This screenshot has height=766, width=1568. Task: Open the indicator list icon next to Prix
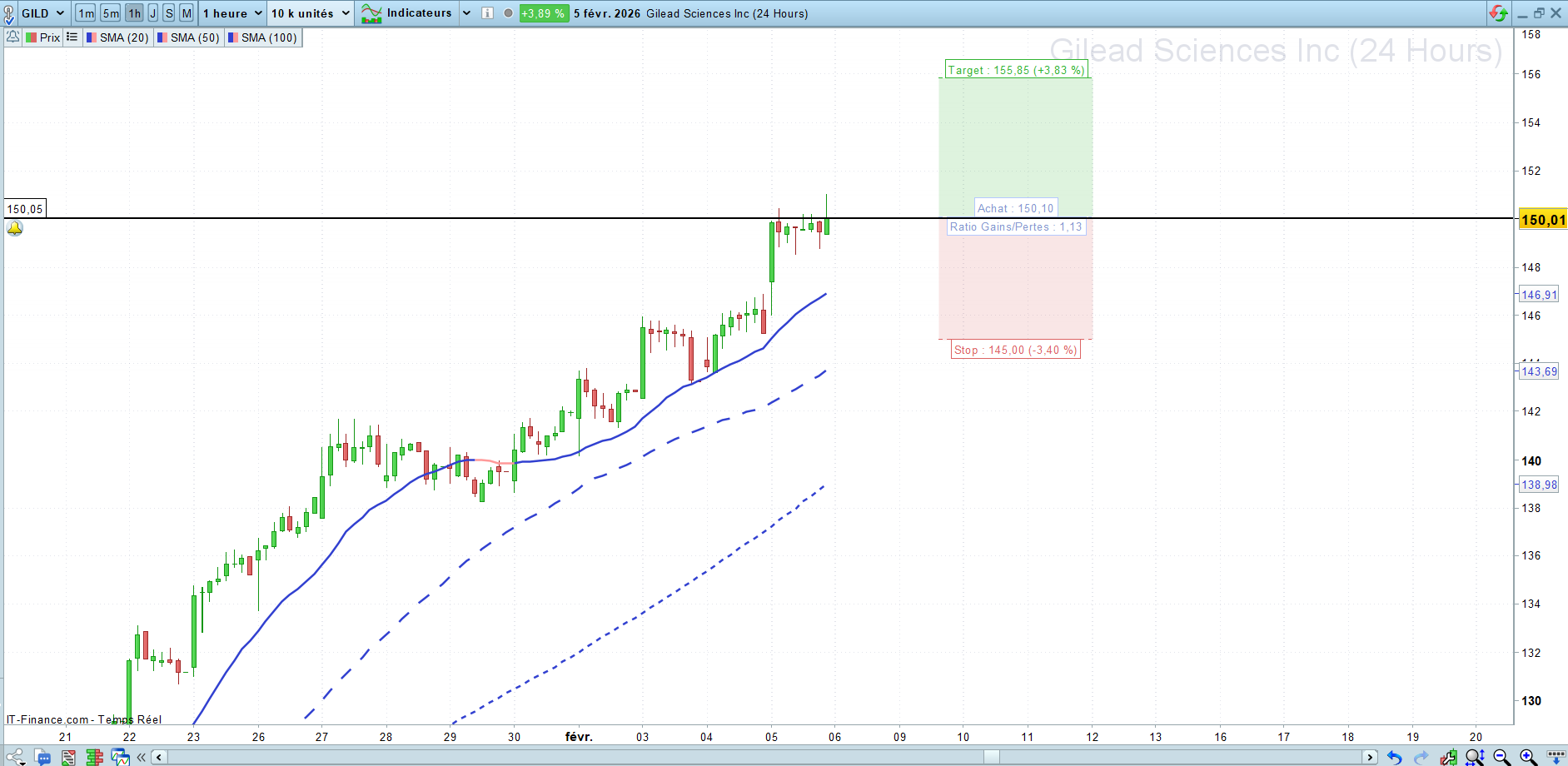(72, 37)
